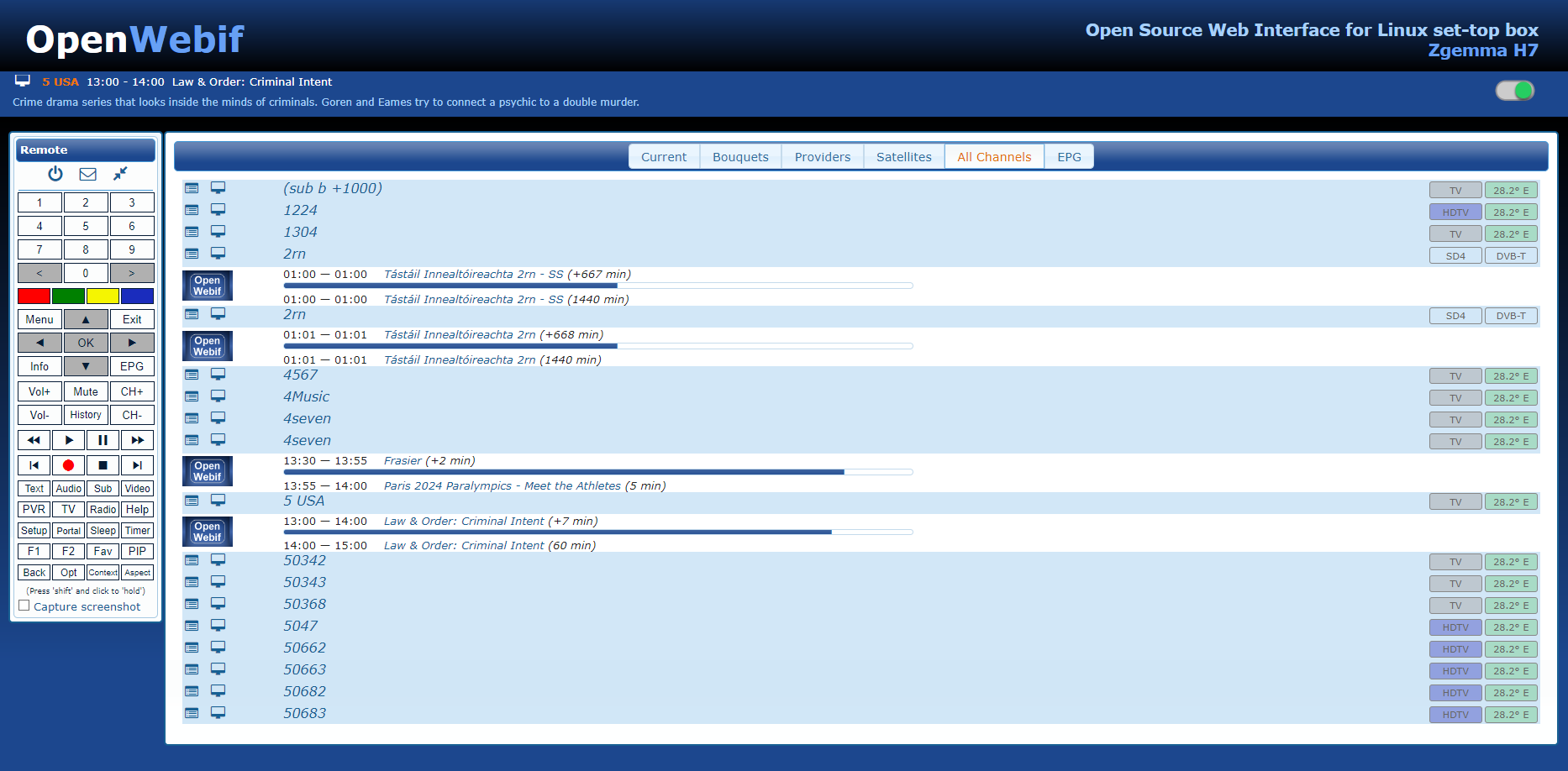Open EPG list icon for 4Music
1568x771 pixels.
click(192, 396)
